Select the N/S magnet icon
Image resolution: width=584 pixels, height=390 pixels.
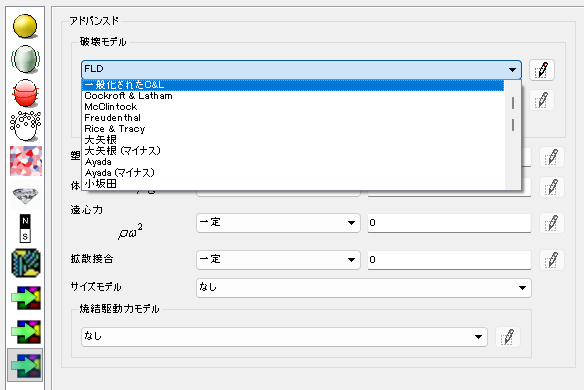click(x=25, y=228)
